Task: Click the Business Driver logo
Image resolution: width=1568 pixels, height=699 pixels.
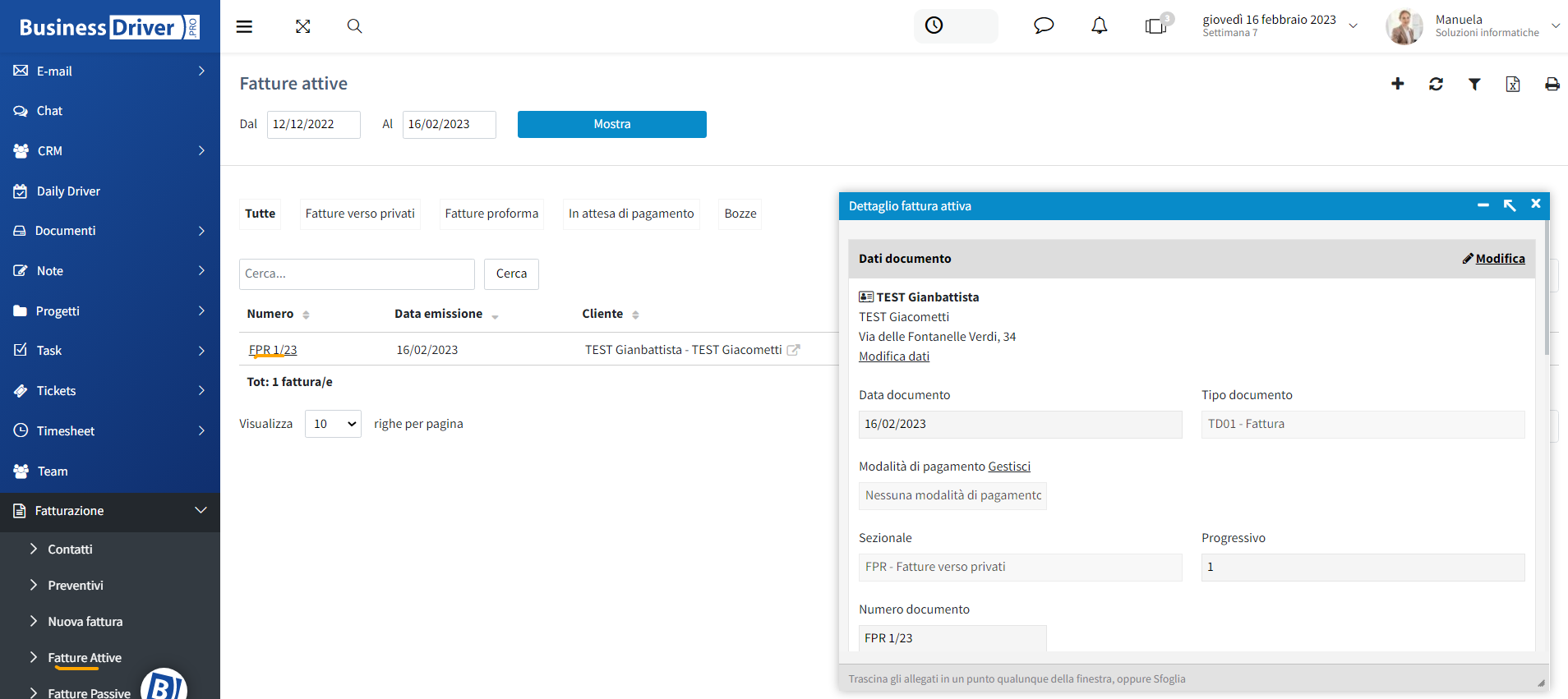Action: (109, 27)
